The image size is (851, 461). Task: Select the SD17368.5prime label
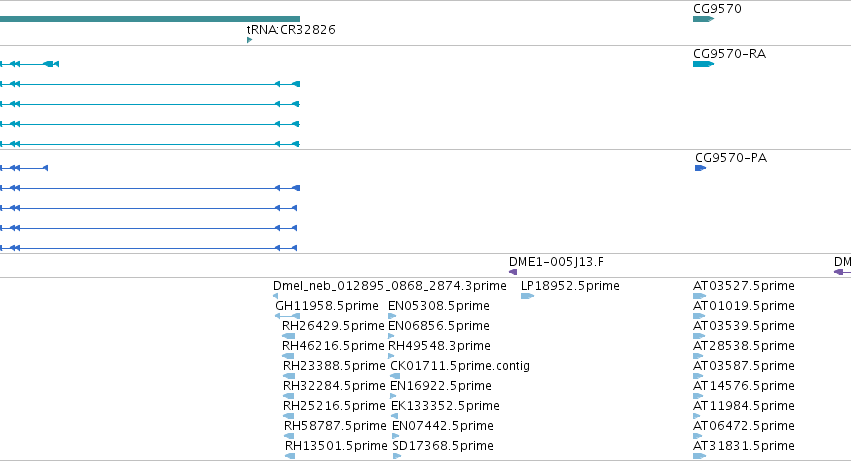click(x=443, y=446)
